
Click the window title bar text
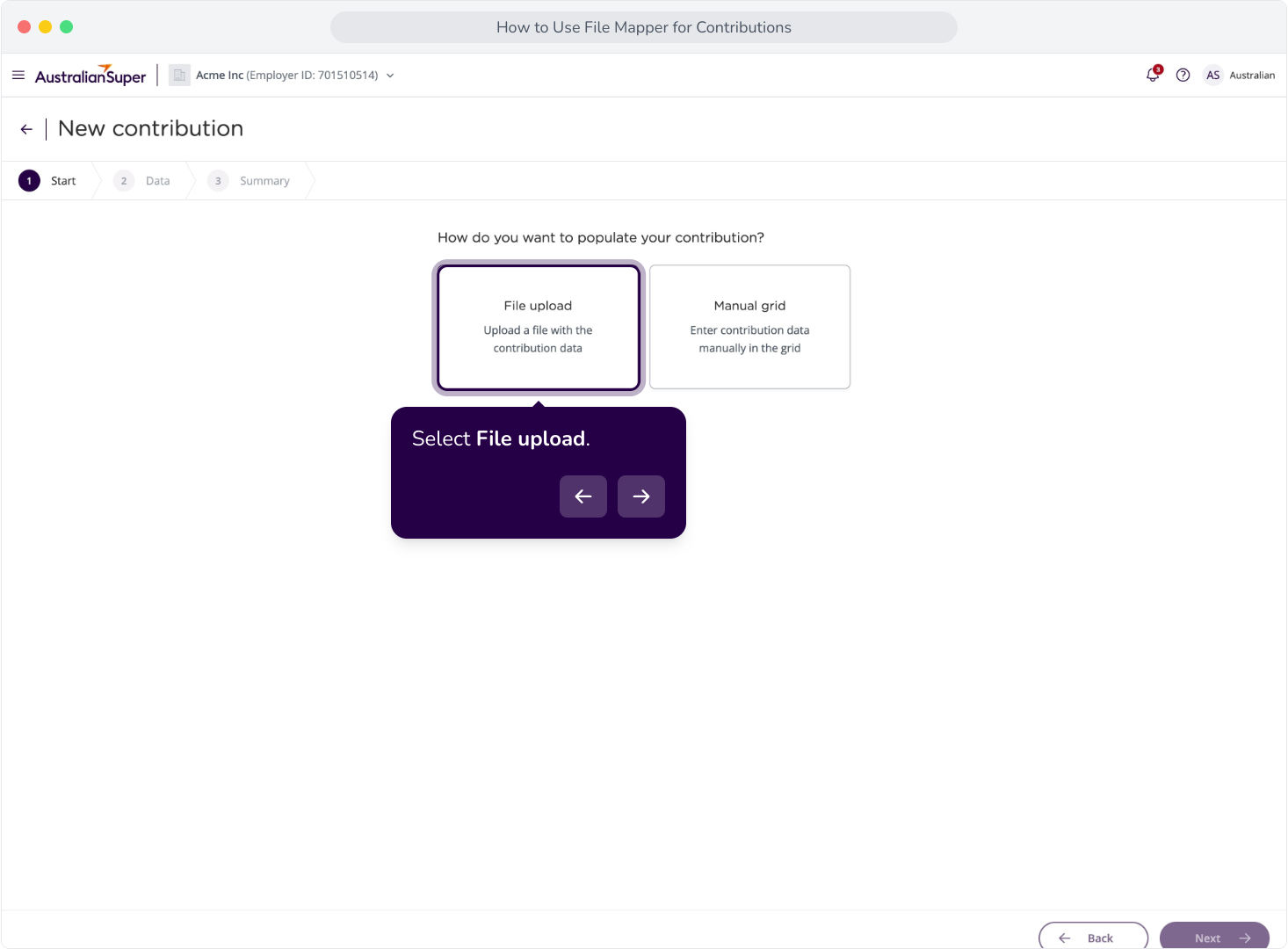coord(644,27)
